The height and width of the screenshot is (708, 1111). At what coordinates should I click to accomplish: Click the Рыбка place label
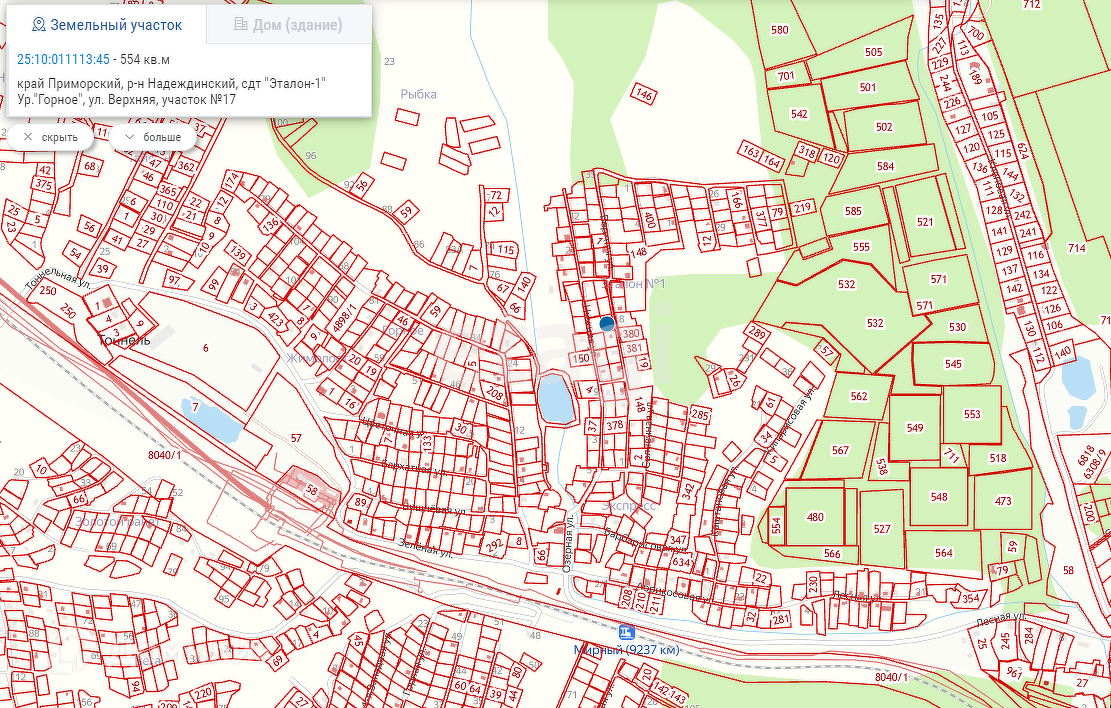[x=418, y=94]
